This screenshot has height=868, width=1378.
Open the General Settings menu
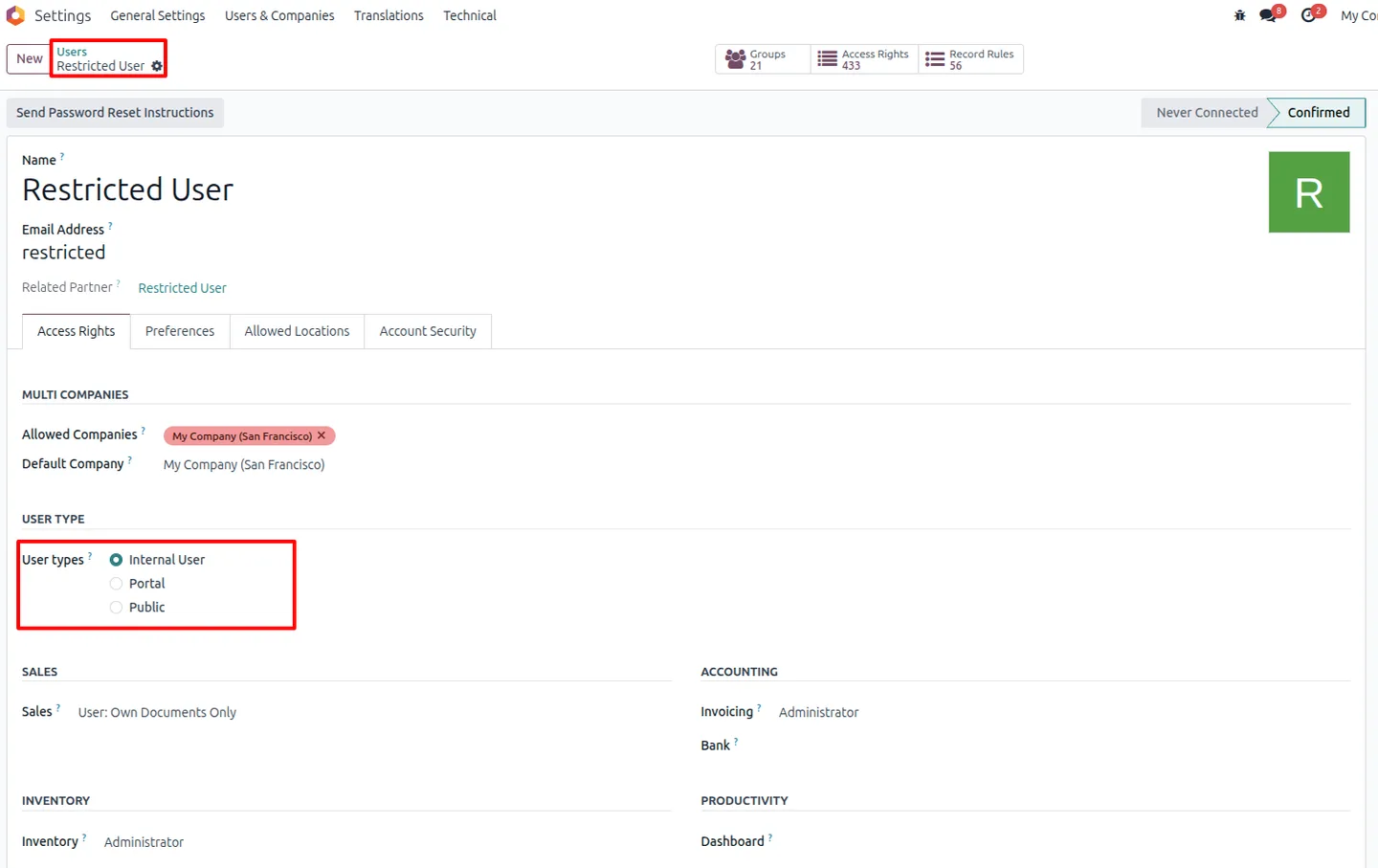pyautogui.click(x=158, y=15)
